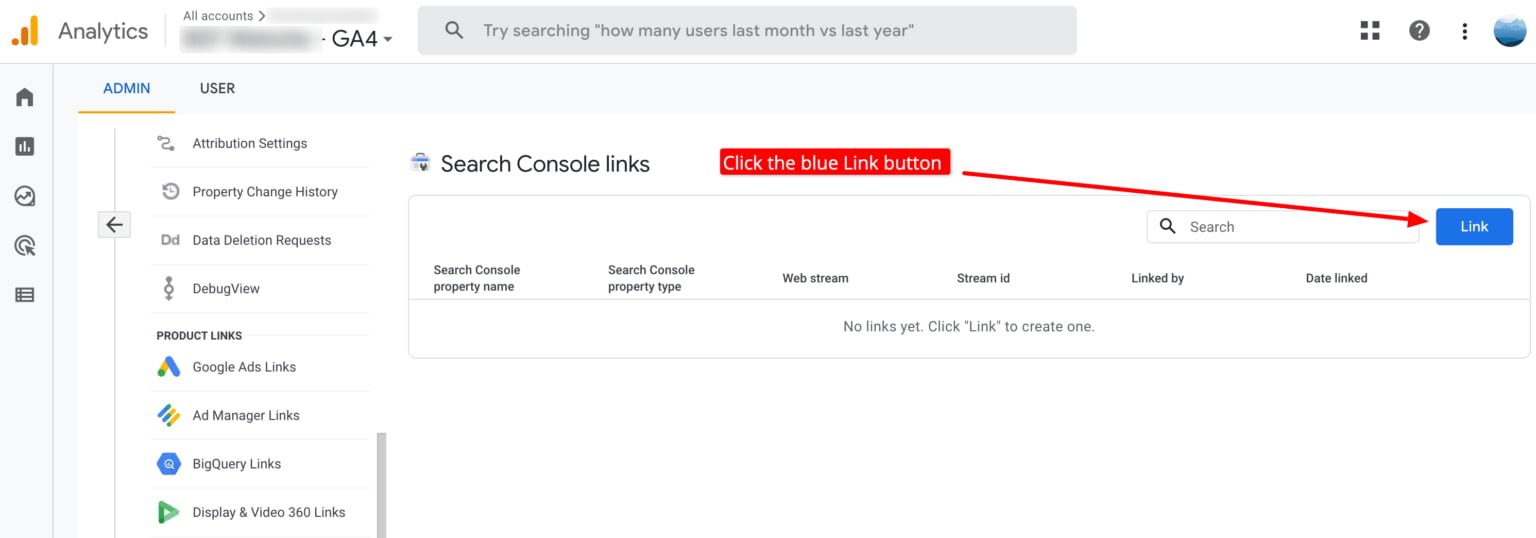The image size is (1536, 538).
Task: Open Data Deletion Requests
Action: coord(262,240)
